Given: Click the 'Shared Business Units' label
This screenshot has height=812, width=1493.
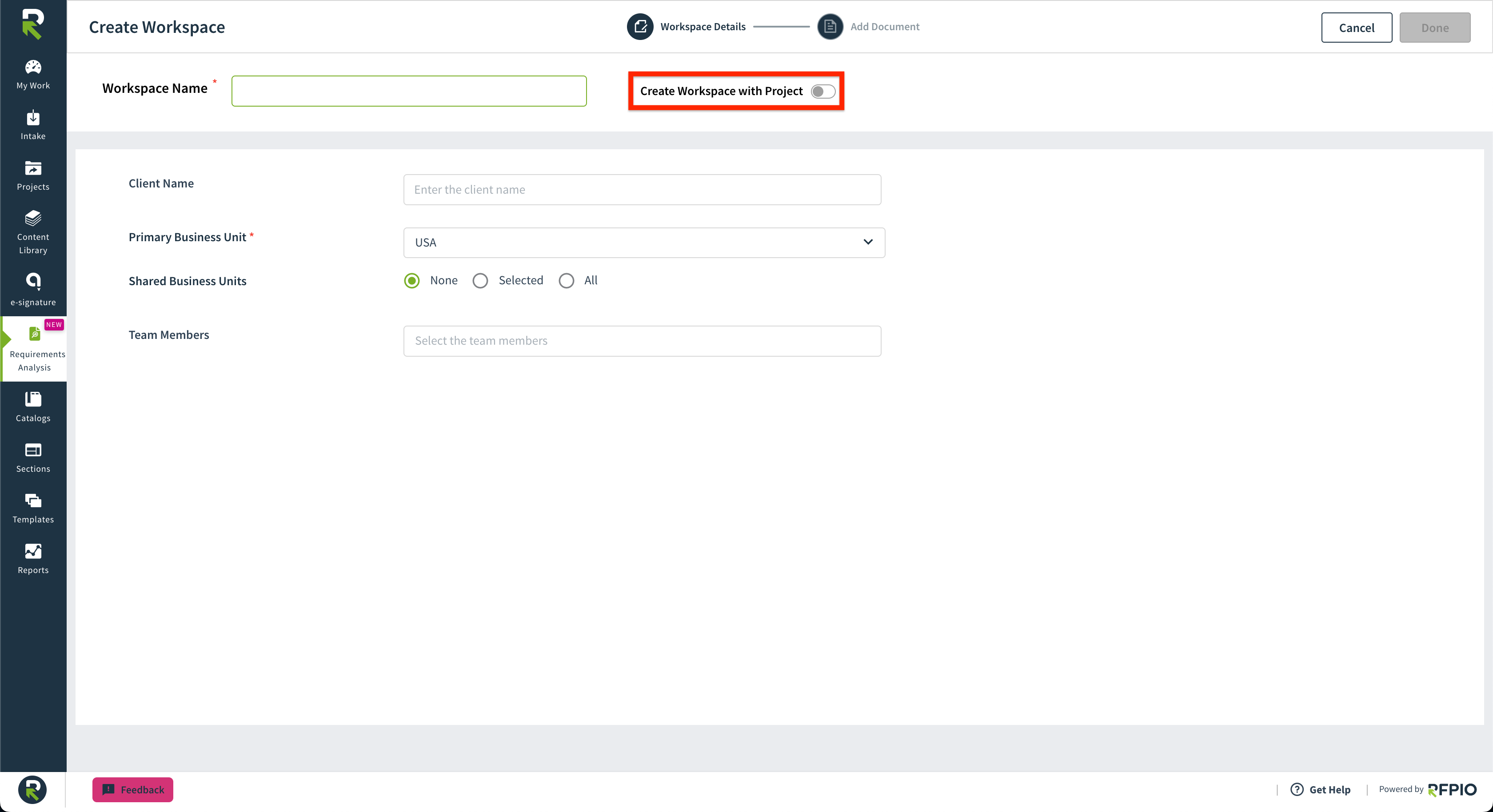Looking at the screenshot, I should click(187, 281).
